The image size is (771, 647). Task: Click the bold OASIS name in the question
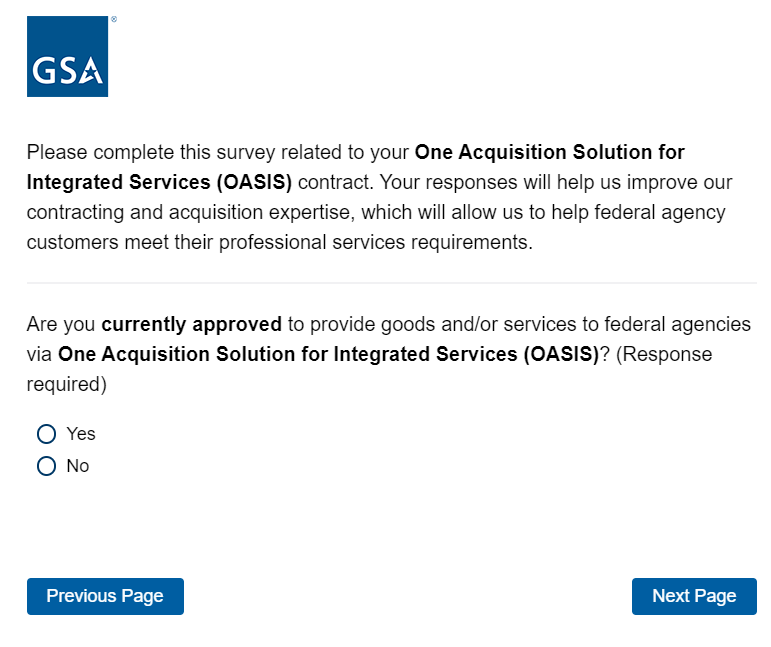tap(328, 354)
